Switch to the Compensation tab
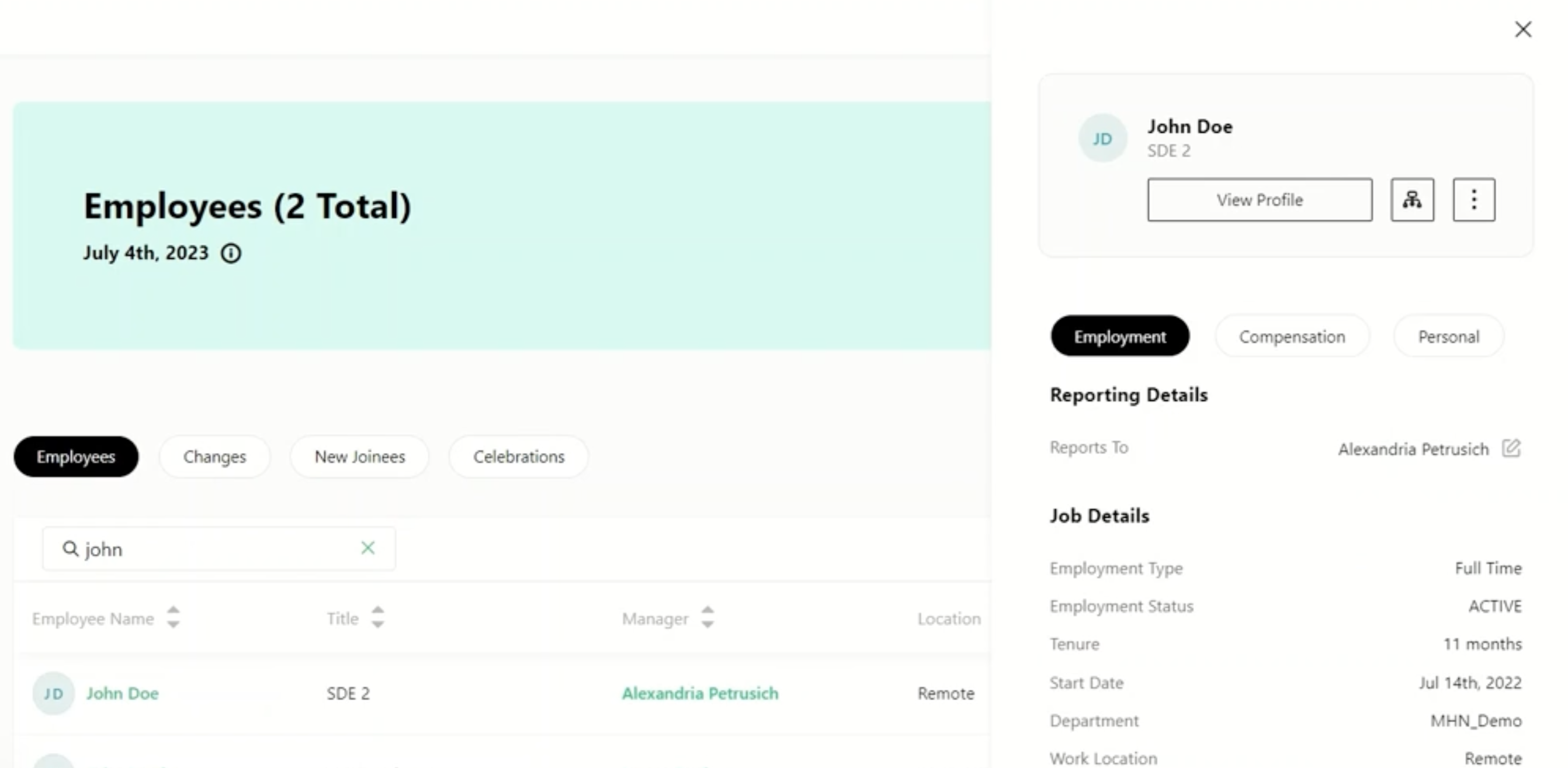The height and width of the screenshot is (768, 1568). coord(1292,336)
